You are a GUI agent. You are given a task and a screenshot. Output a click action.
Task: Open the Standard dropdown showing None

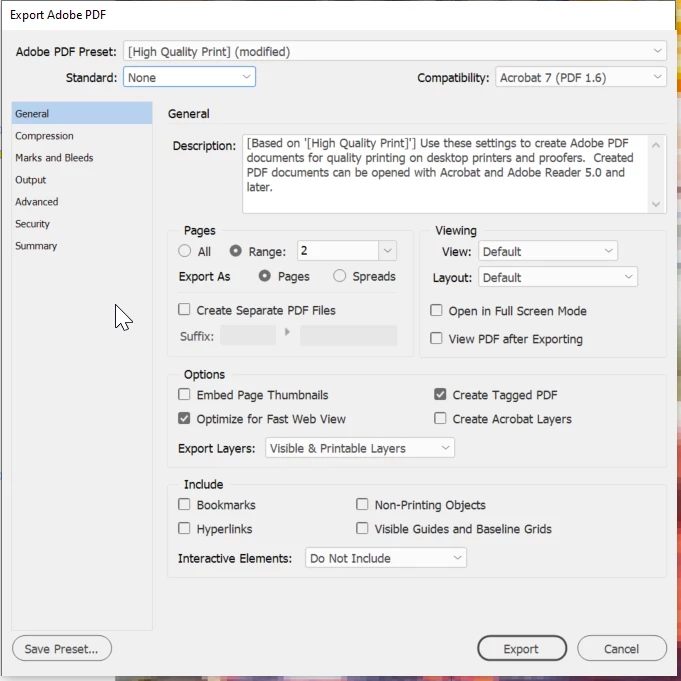pos(189,77)
